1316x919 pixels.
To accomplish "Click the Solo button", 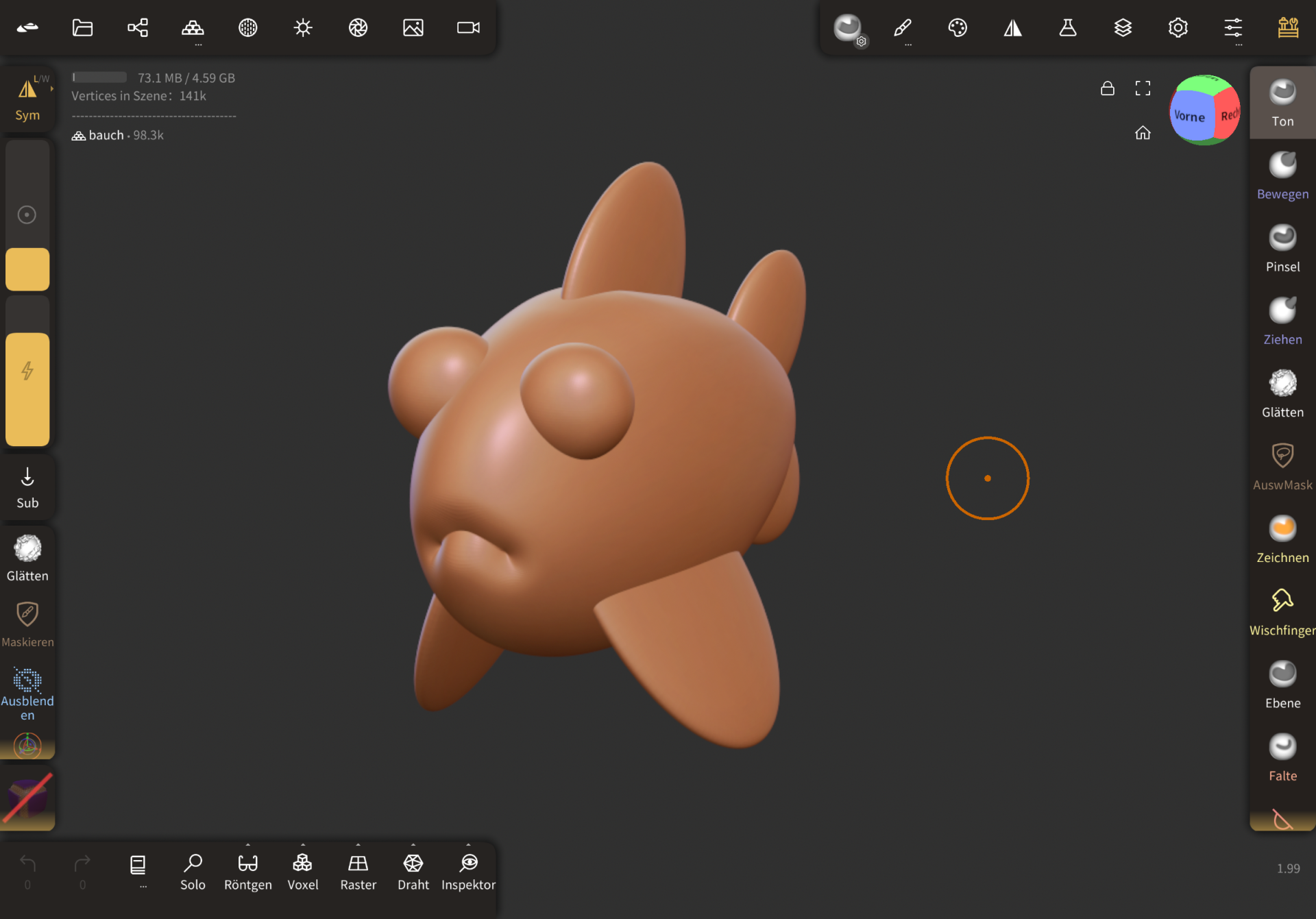I will 193,872.
